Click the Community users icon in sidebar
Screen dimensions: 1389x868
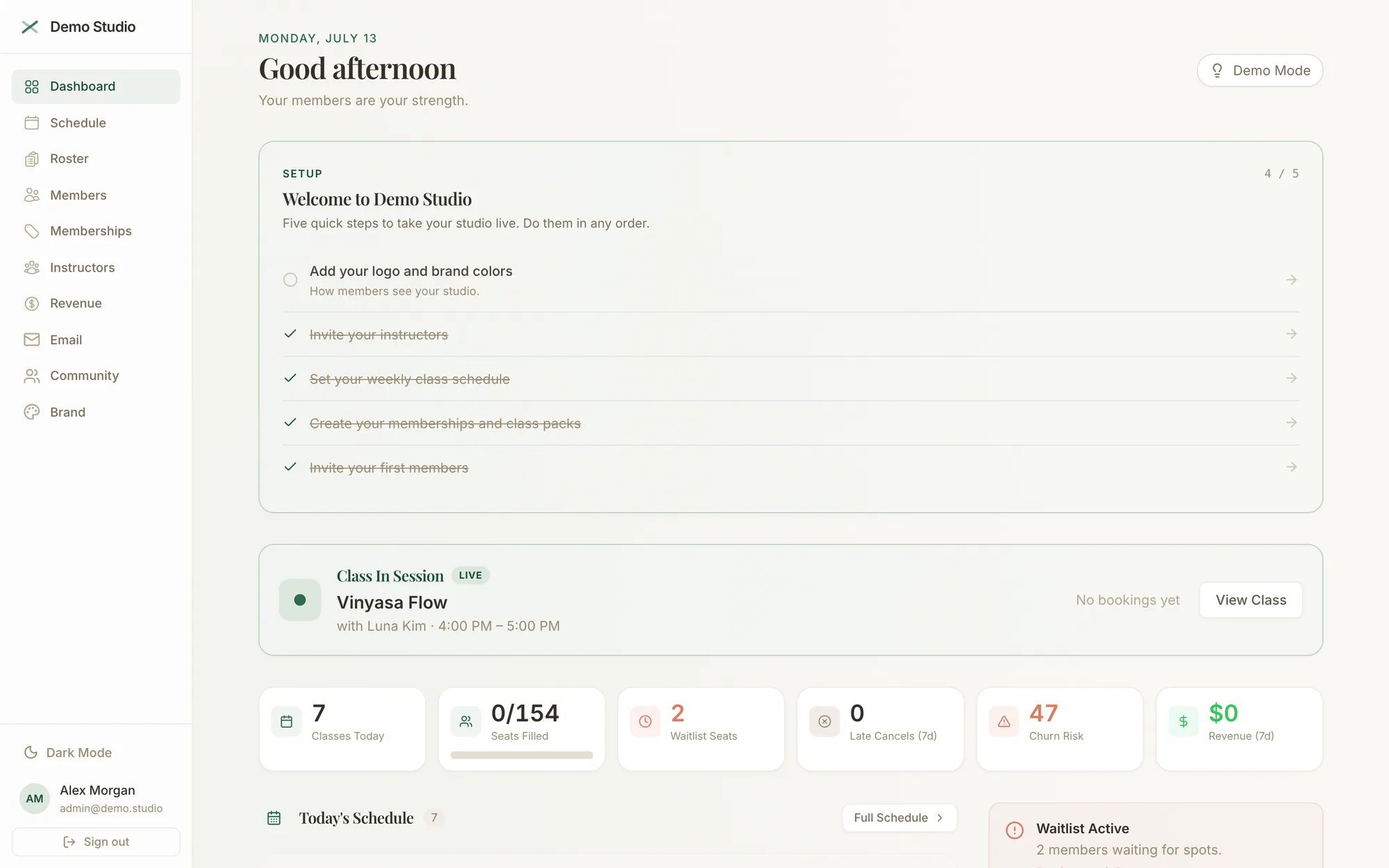tap(32, 376)
